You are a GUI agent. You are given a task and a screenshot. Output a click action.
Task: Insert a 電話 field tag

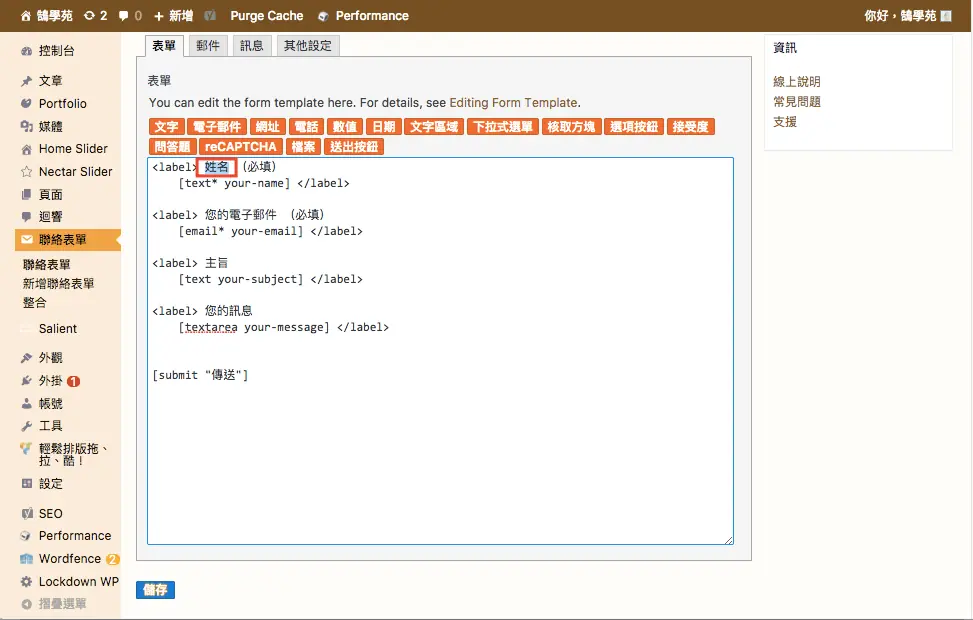coord(307,127)
